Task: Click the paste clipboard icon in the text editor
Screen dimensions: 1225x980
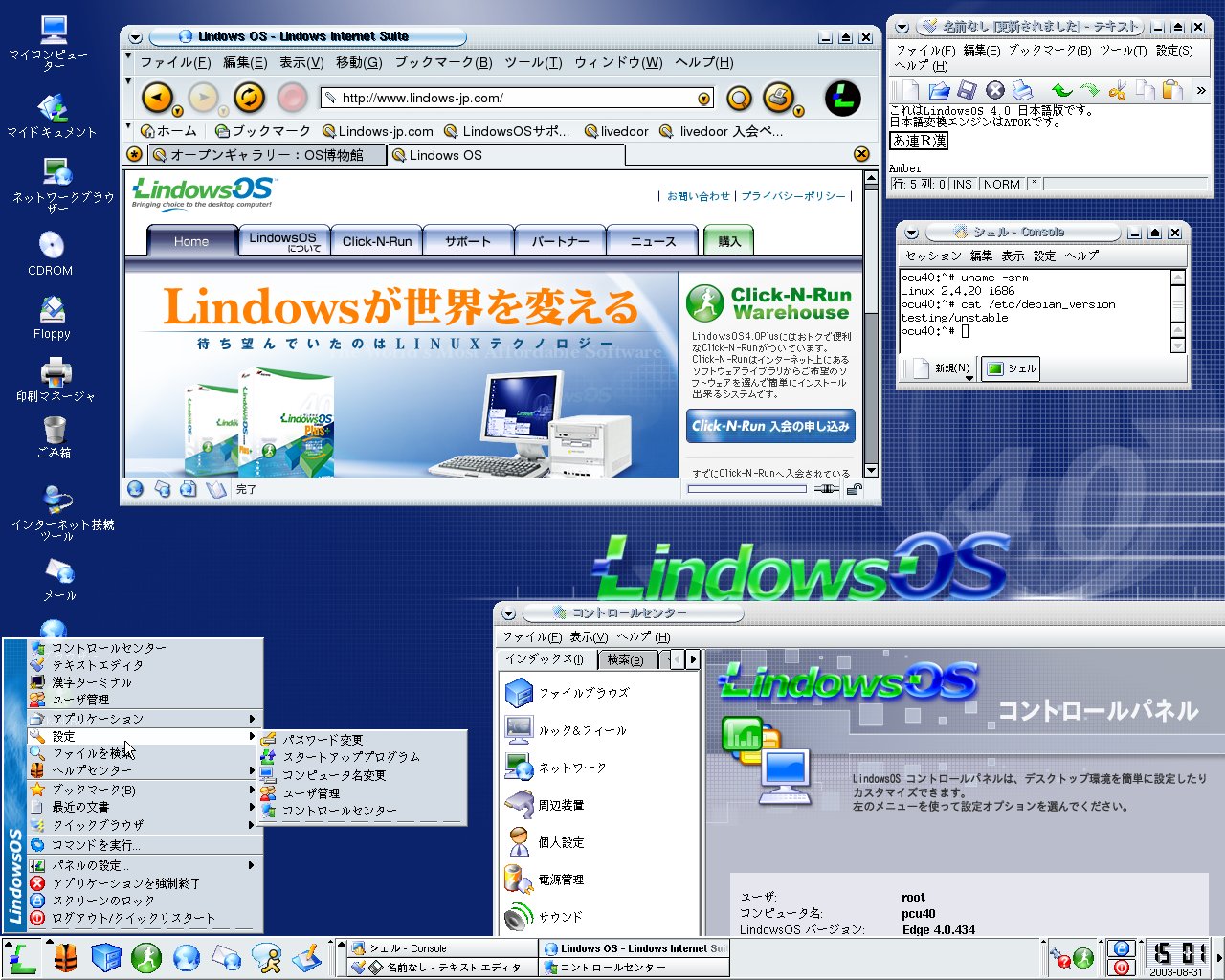Action: click(1172, 91)
